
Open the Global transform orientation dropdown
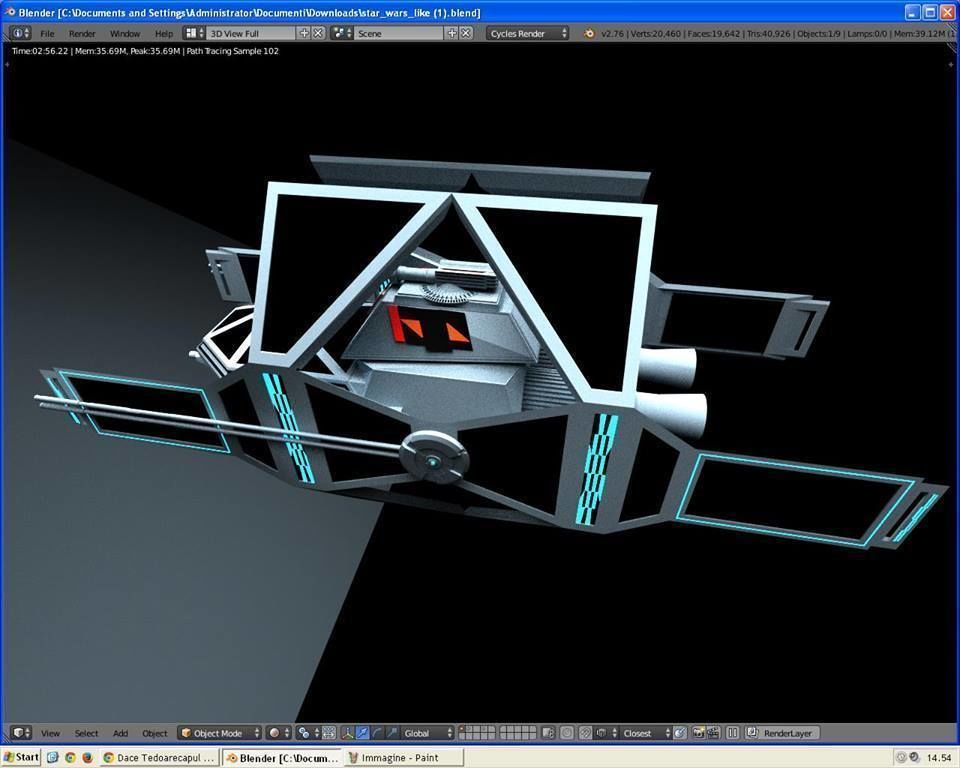(427, 732)
